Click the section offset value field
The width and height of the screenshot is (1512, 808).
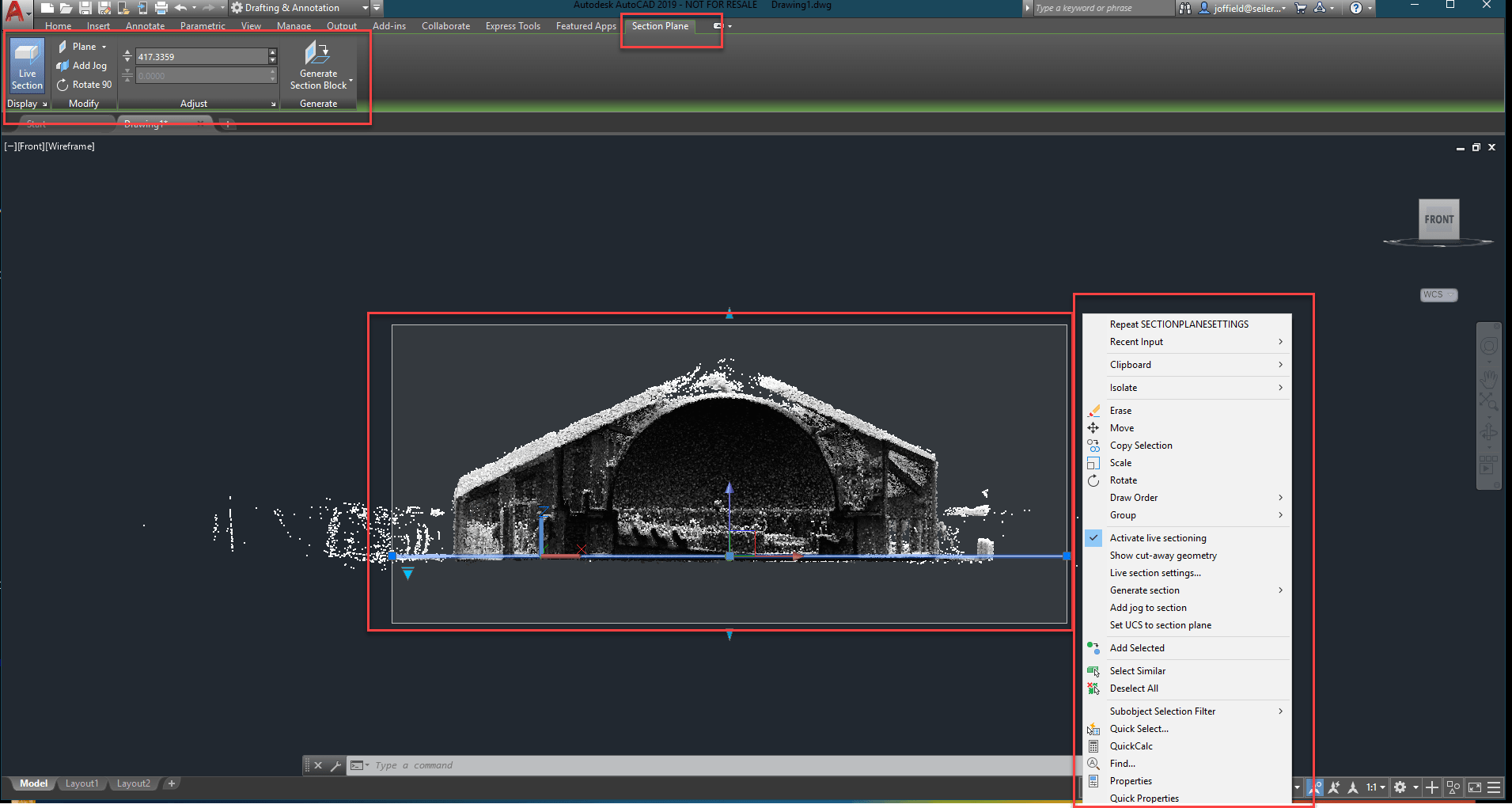click(x=202, y=57)
